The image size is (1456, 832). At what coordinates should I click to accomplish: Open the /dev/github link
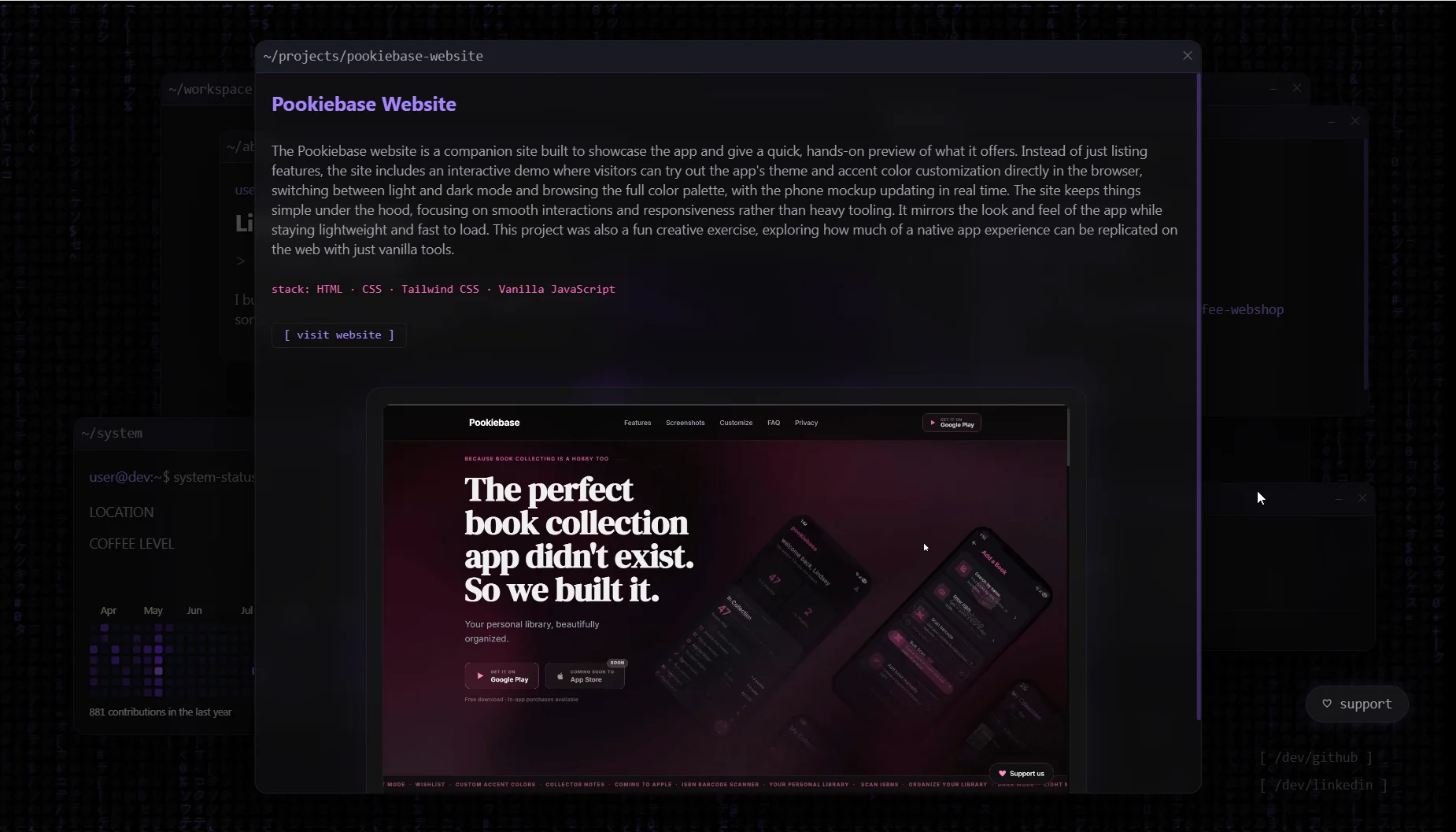pos(1316,756)
